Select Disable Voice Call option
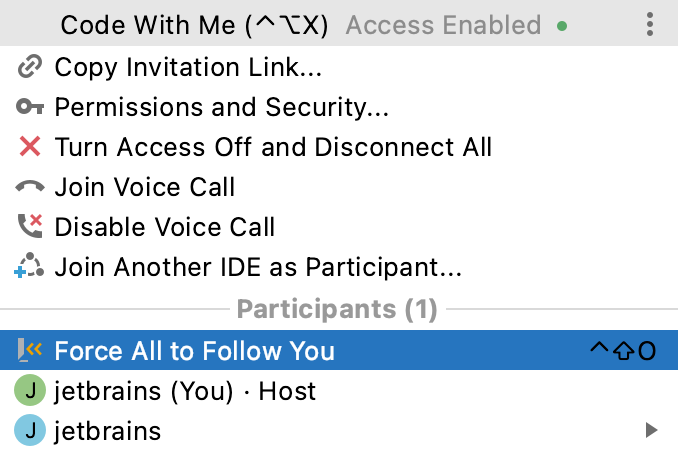 (x=164, y=227)
